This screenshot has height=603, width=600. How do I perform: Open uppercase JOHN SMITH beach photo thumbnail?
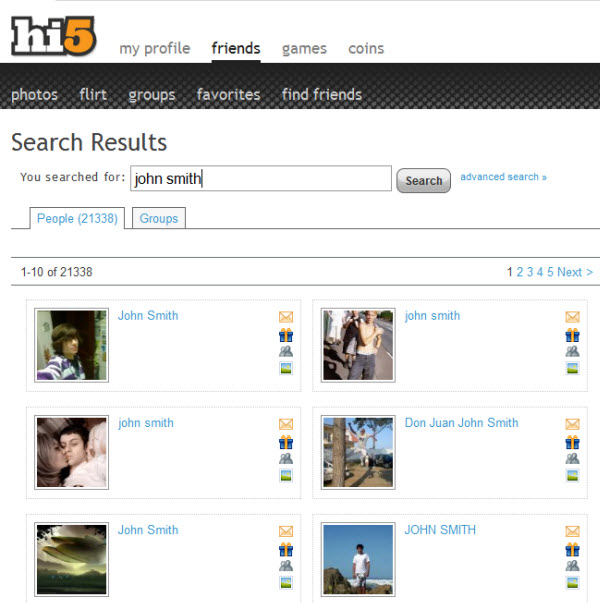tap(358, 560)
